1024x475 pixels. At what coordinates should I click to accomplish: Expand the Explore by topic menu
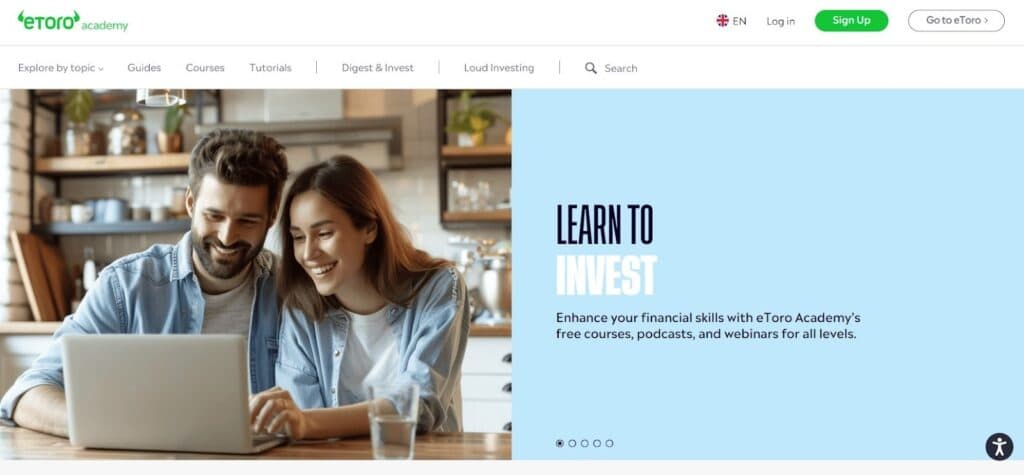61,68
